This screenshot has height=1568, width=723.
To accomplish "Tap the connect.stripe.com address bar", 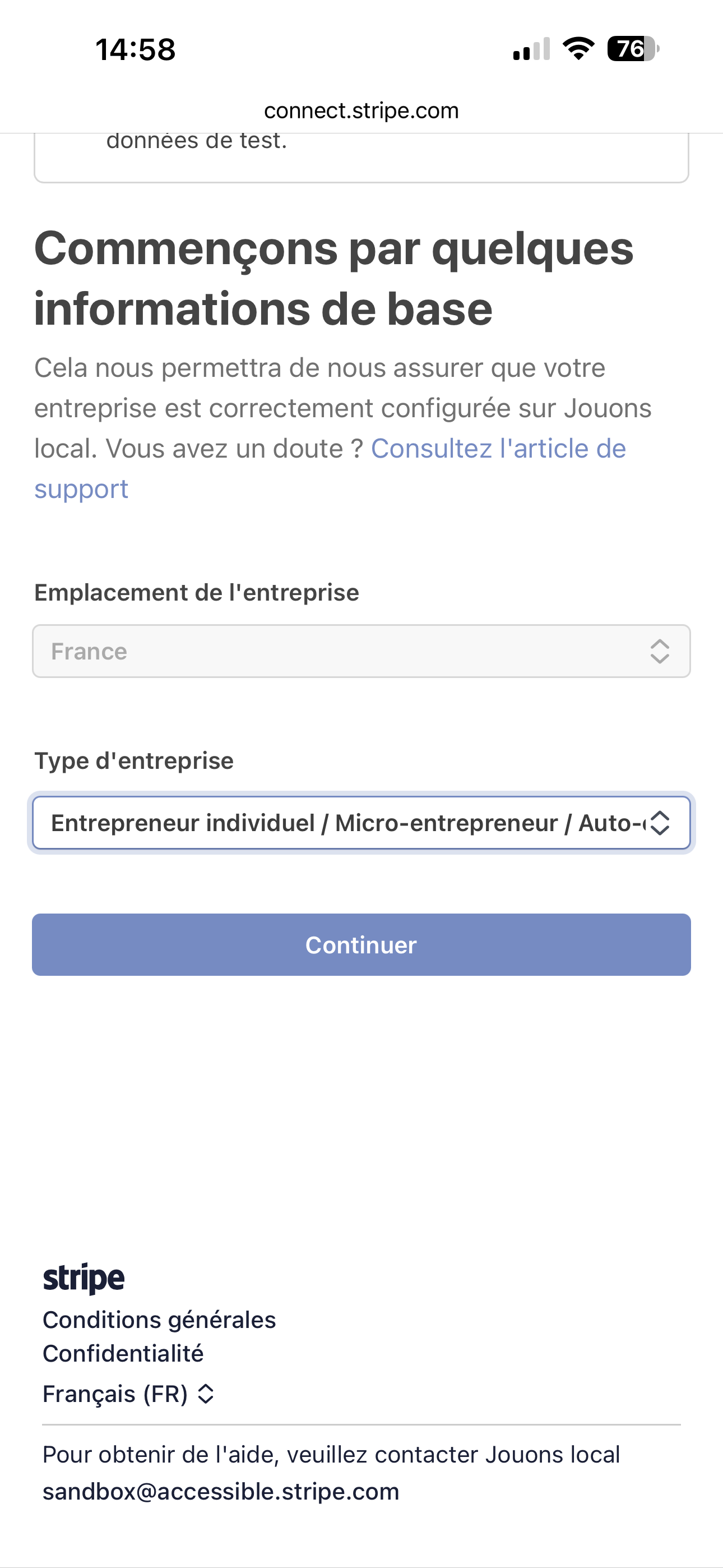I will (361, 111).
